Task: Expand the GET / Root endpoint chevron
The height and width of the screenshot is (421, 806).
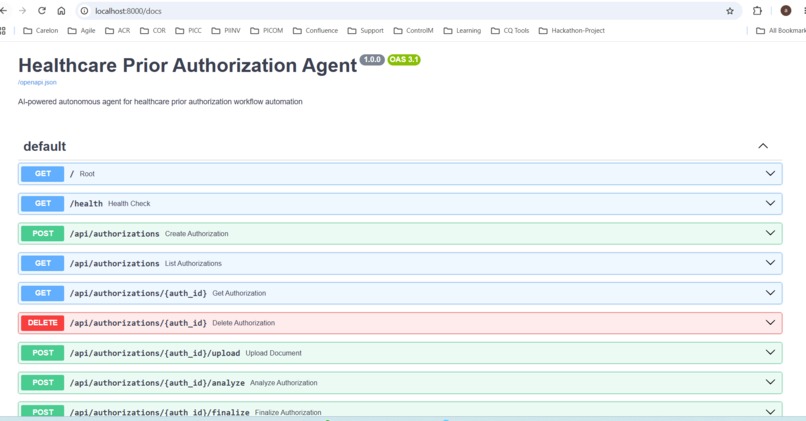Action: click(x=770, y=174)
